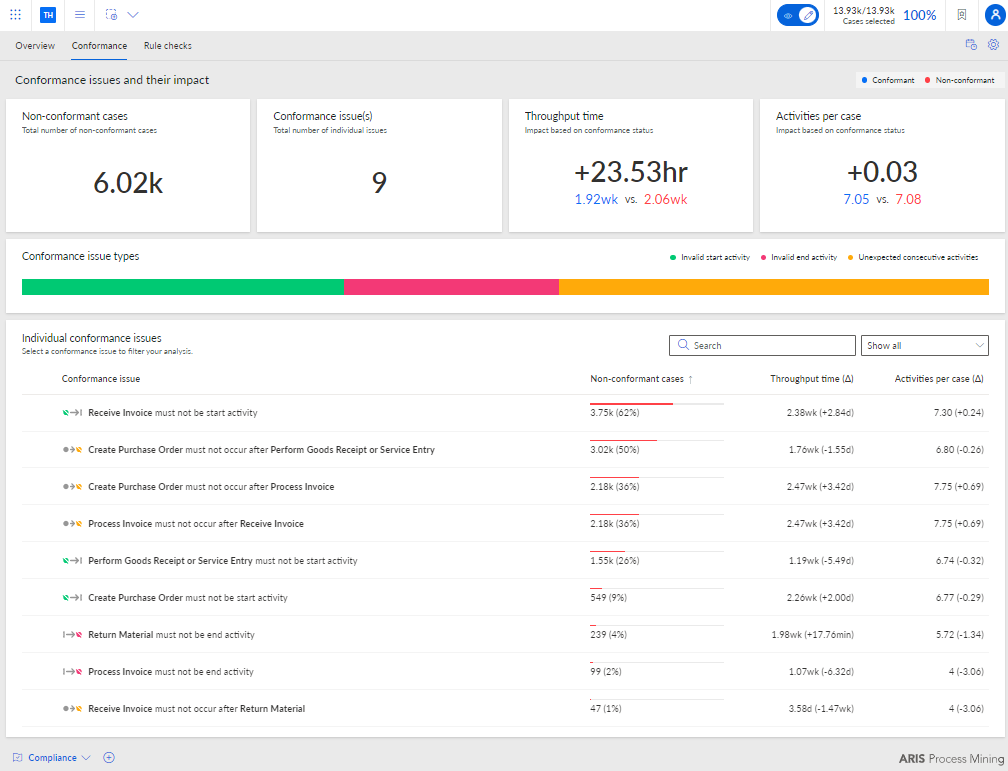
Task: Click the Activities per case (Δ) header
Action: coord(939,379)
